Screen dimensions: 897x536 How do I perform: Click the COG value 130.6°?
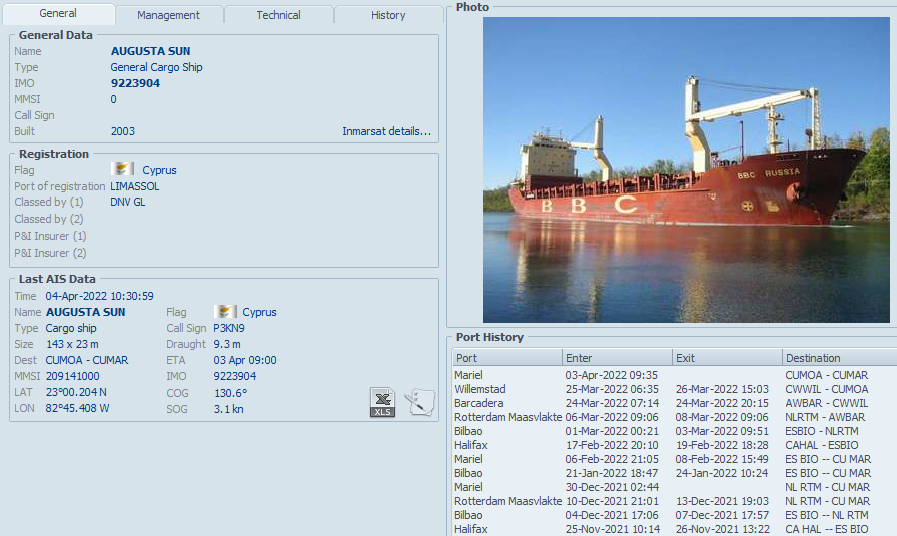[x=231, y=393]
